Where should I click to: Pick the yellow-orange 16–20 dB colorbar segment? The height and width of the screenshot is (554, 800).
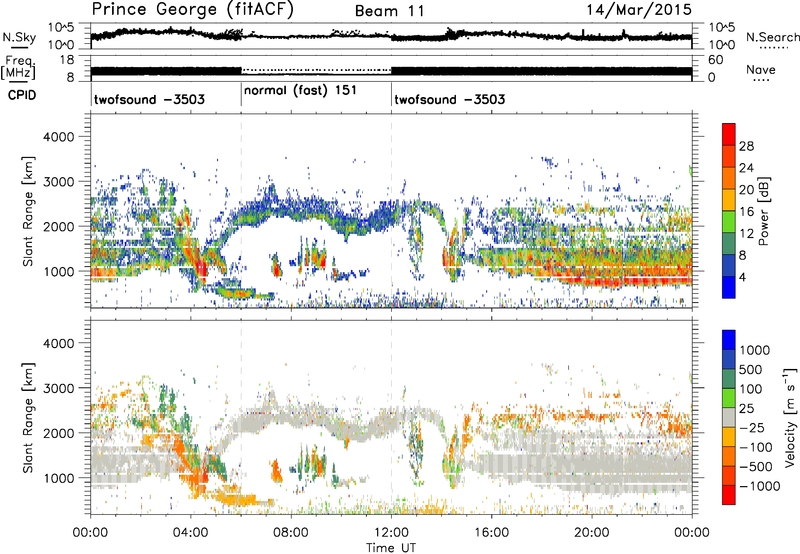pyautogui.click(x=729, y=199)
